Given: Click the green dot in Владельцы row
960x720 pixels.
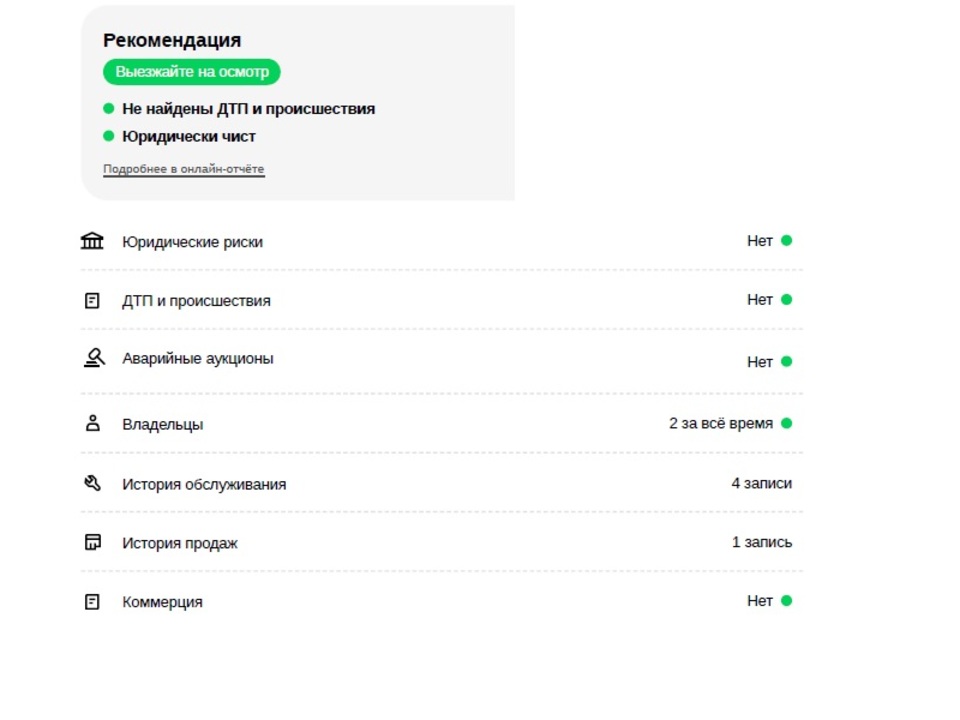Looking at the screenshot, I should coord(787,423).
